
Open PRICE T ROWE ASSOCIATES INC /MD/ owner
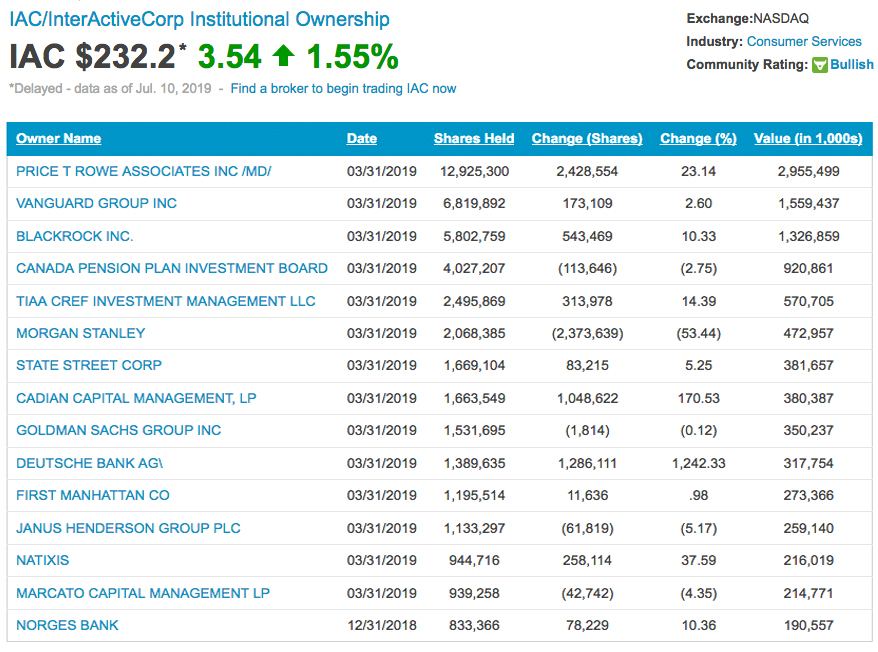(x=143, y=171)
